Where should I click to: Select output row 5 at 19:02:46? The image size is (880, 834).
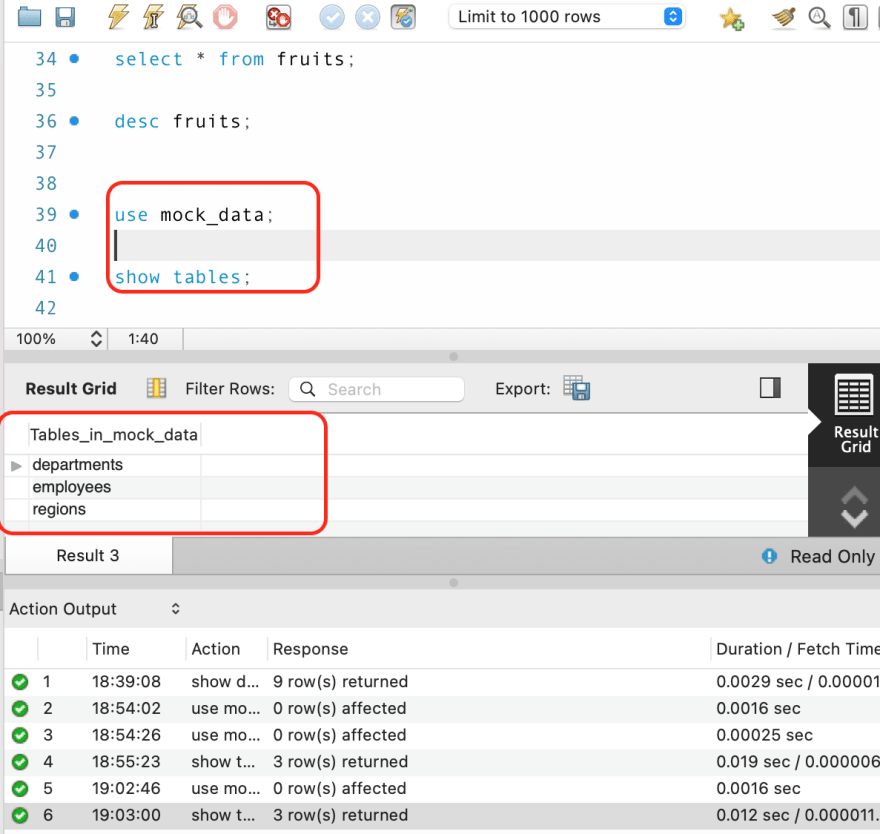(x=442, y=788)
